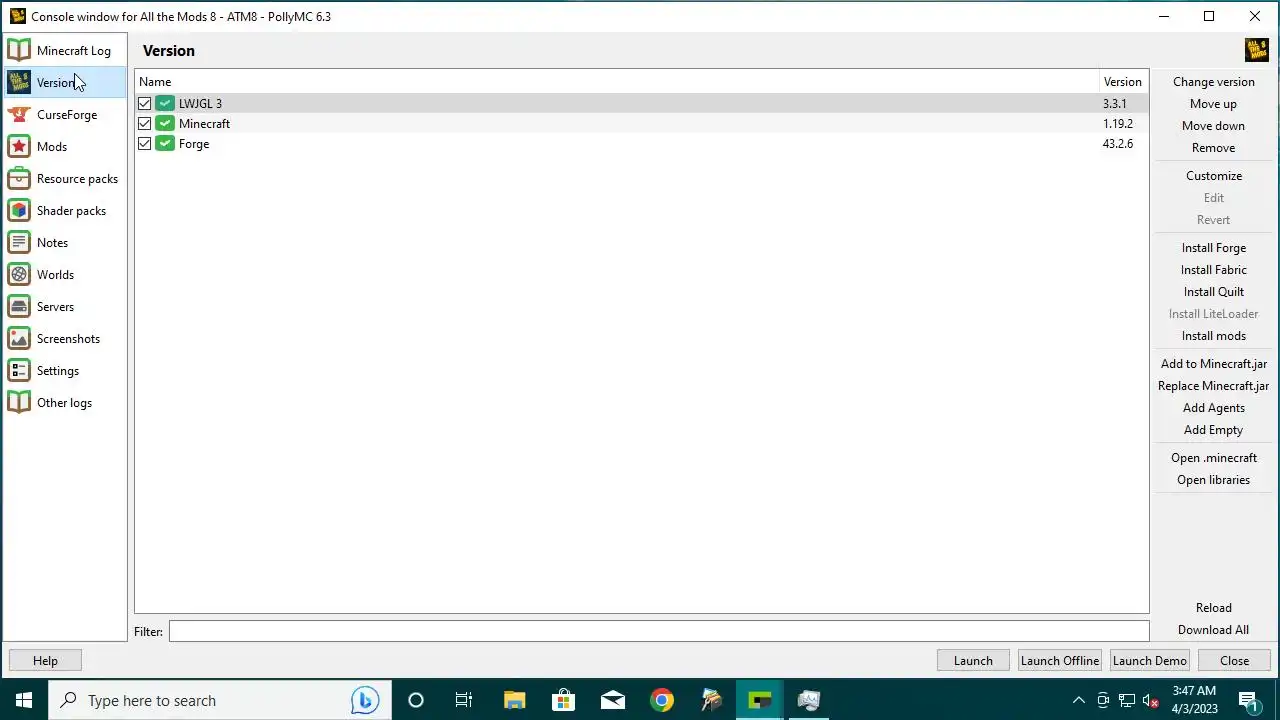Open the Worlds globe icon
This screenshot has width=1280, height=720.
tap(19, 275)
